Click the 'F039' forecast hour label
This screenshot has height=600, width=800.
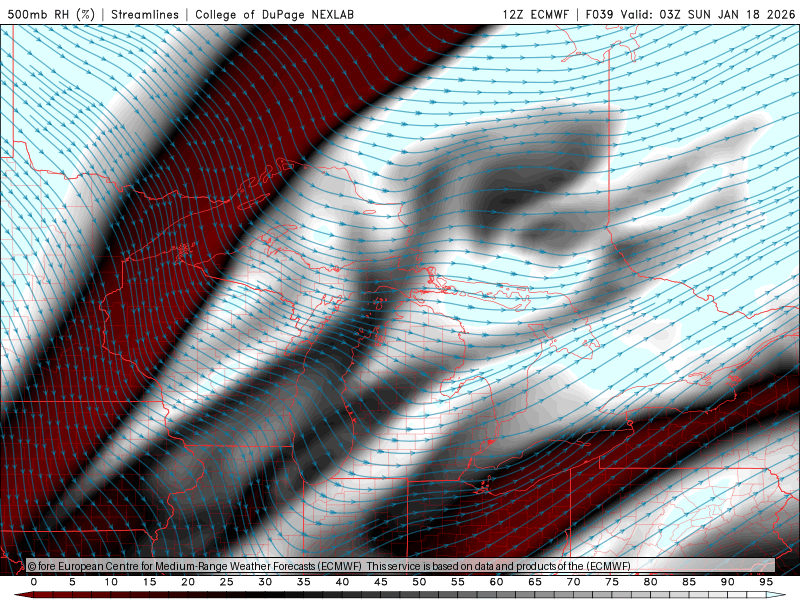coord(599,14)
